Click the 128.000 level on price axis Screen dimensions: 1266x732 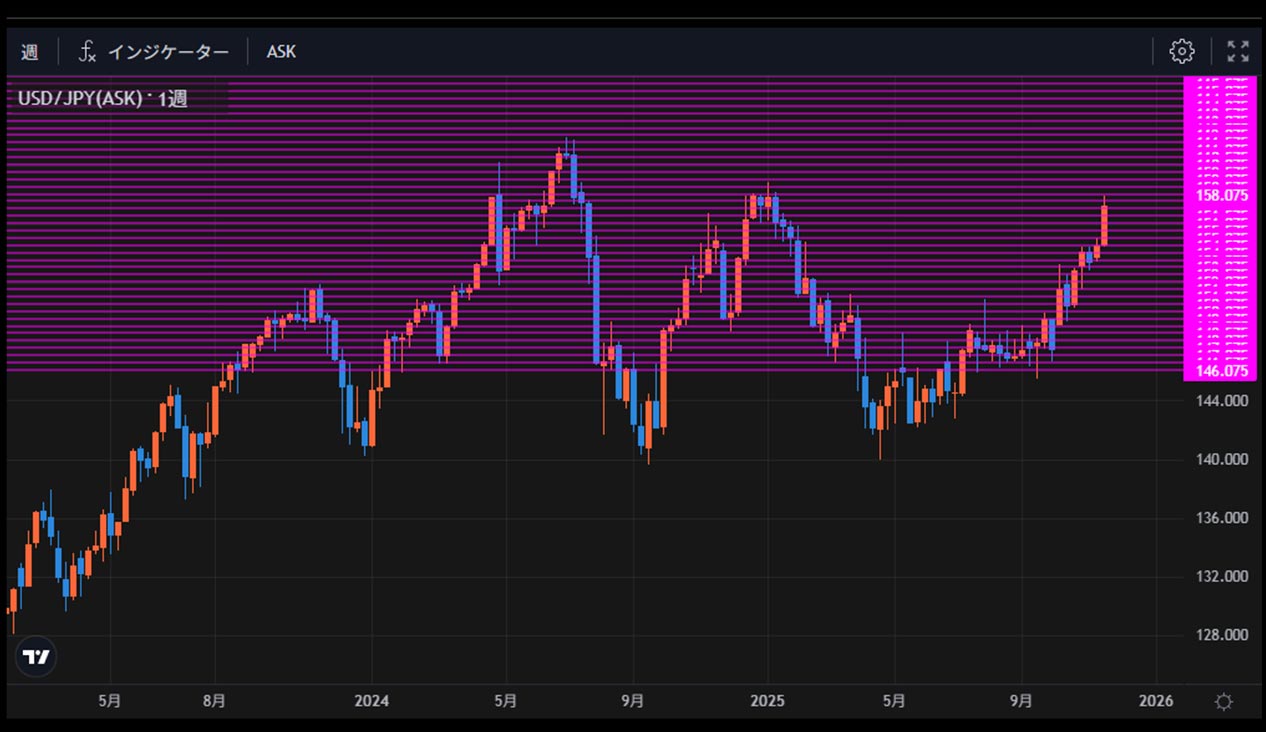(1221, 635)
